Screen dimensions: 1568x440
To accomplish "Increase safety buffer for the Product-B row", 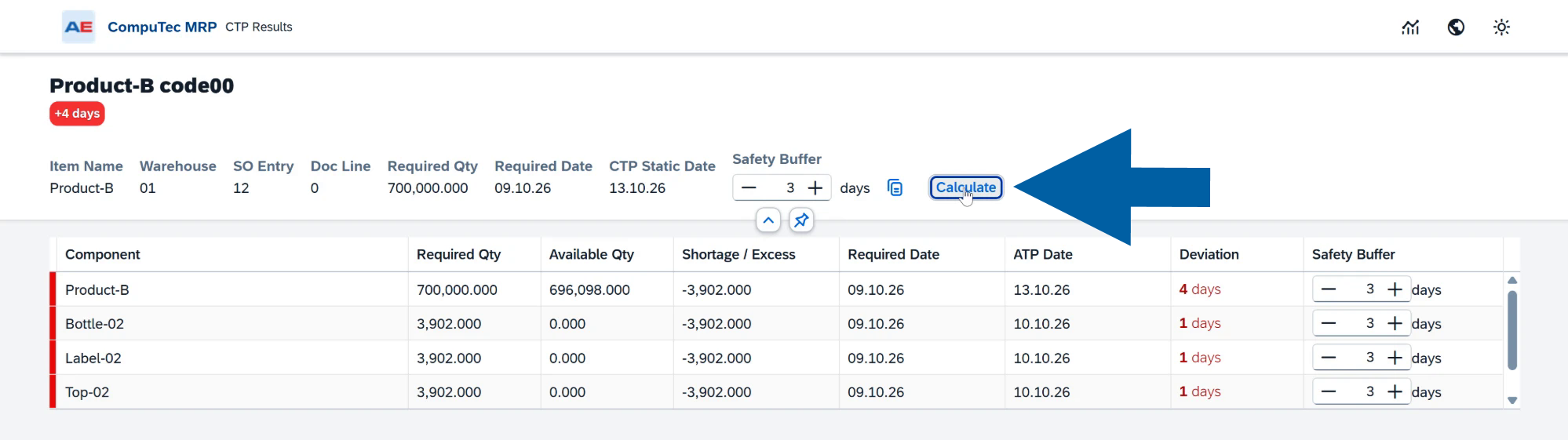I will [1395, 289].
